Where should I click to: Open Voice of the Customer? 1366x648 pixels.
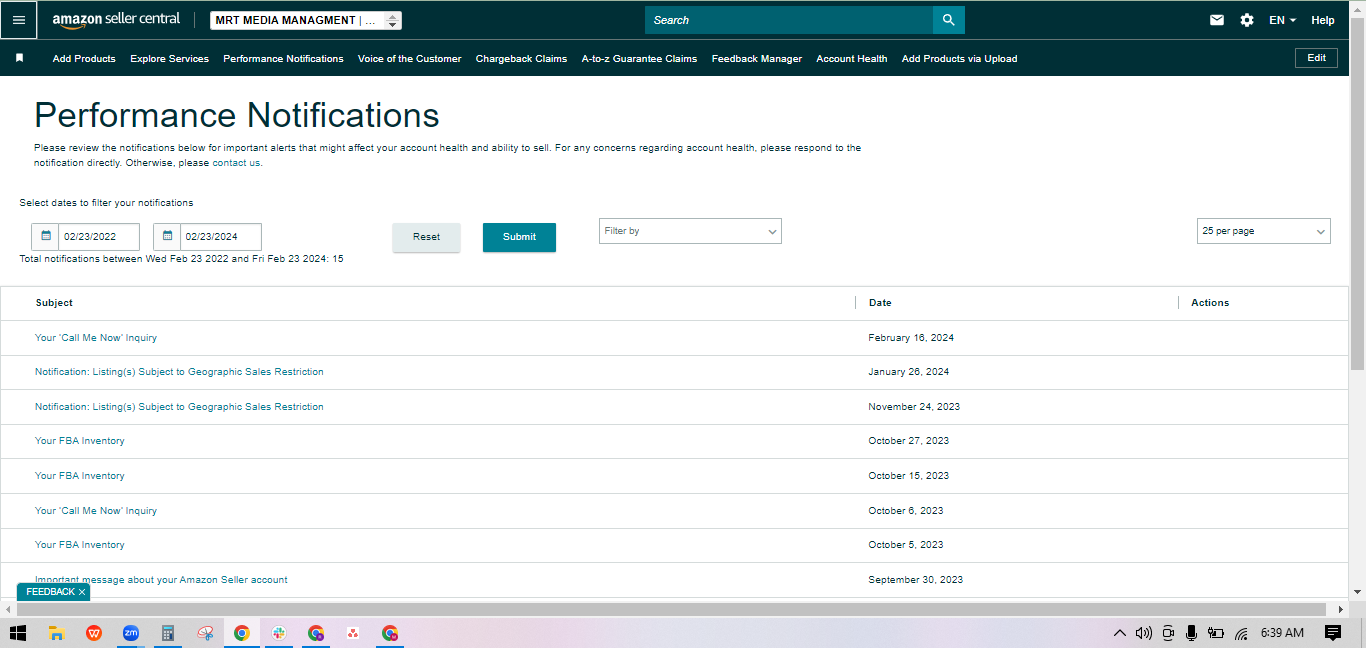[410, 59]
